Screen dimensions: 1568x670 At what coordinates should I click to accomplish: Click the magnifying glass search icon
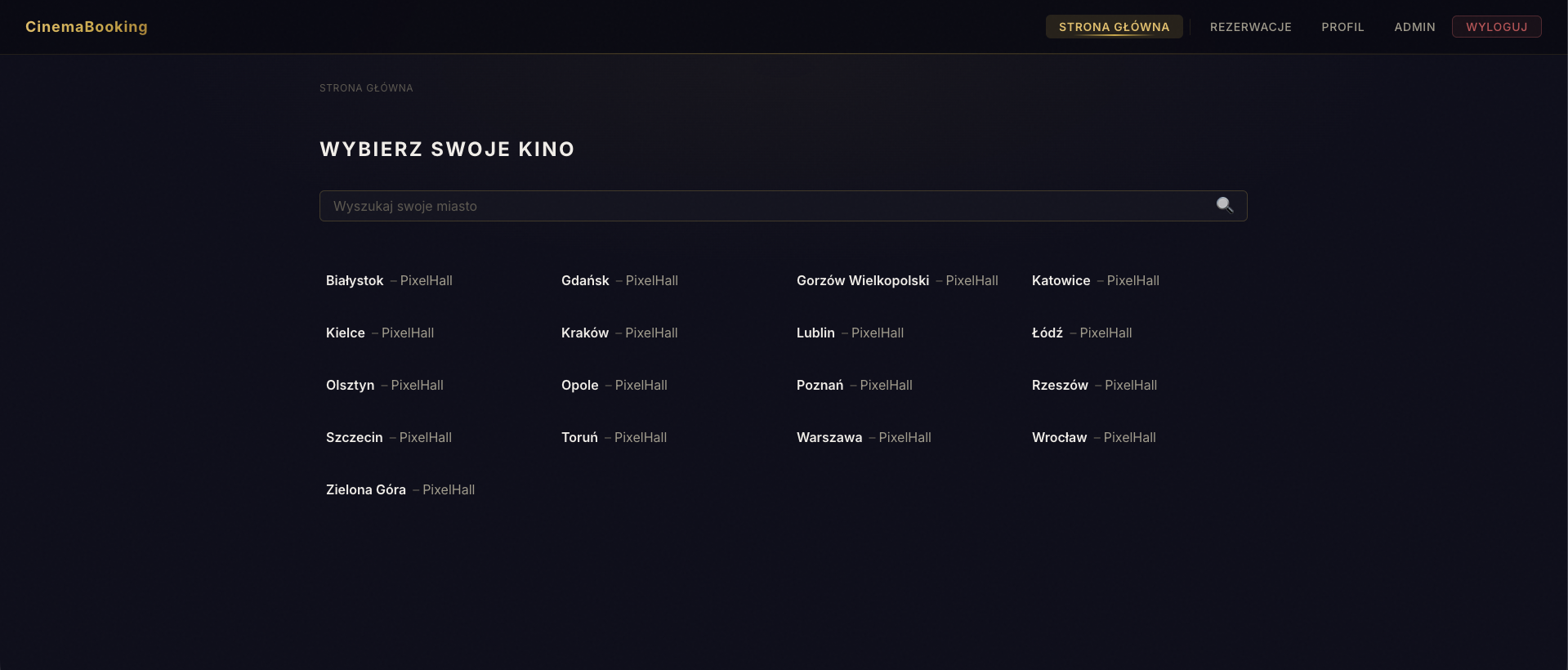click(x=1224, y=205)
